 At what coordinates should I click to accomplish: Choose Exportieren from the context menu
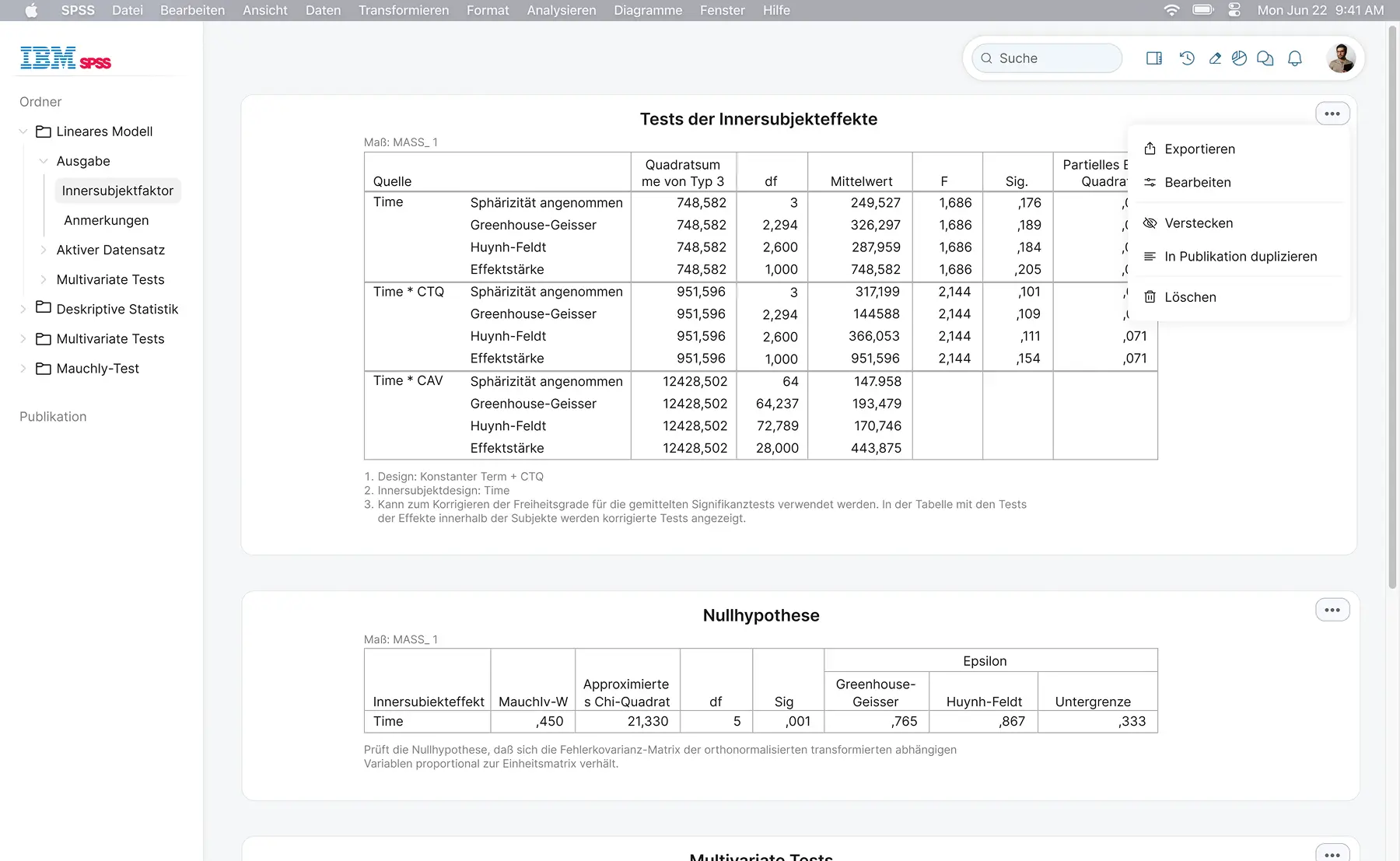pyautogui.click(x=1238, y=149)
